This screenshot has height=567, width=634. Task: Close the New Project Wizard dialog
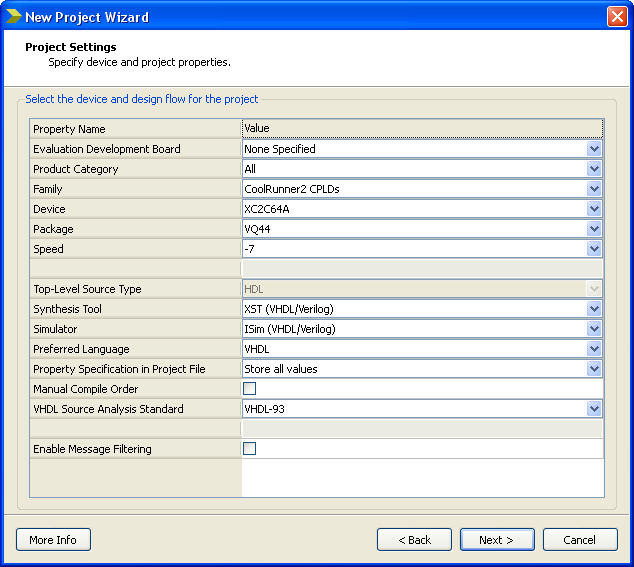[x=617, y=17]
